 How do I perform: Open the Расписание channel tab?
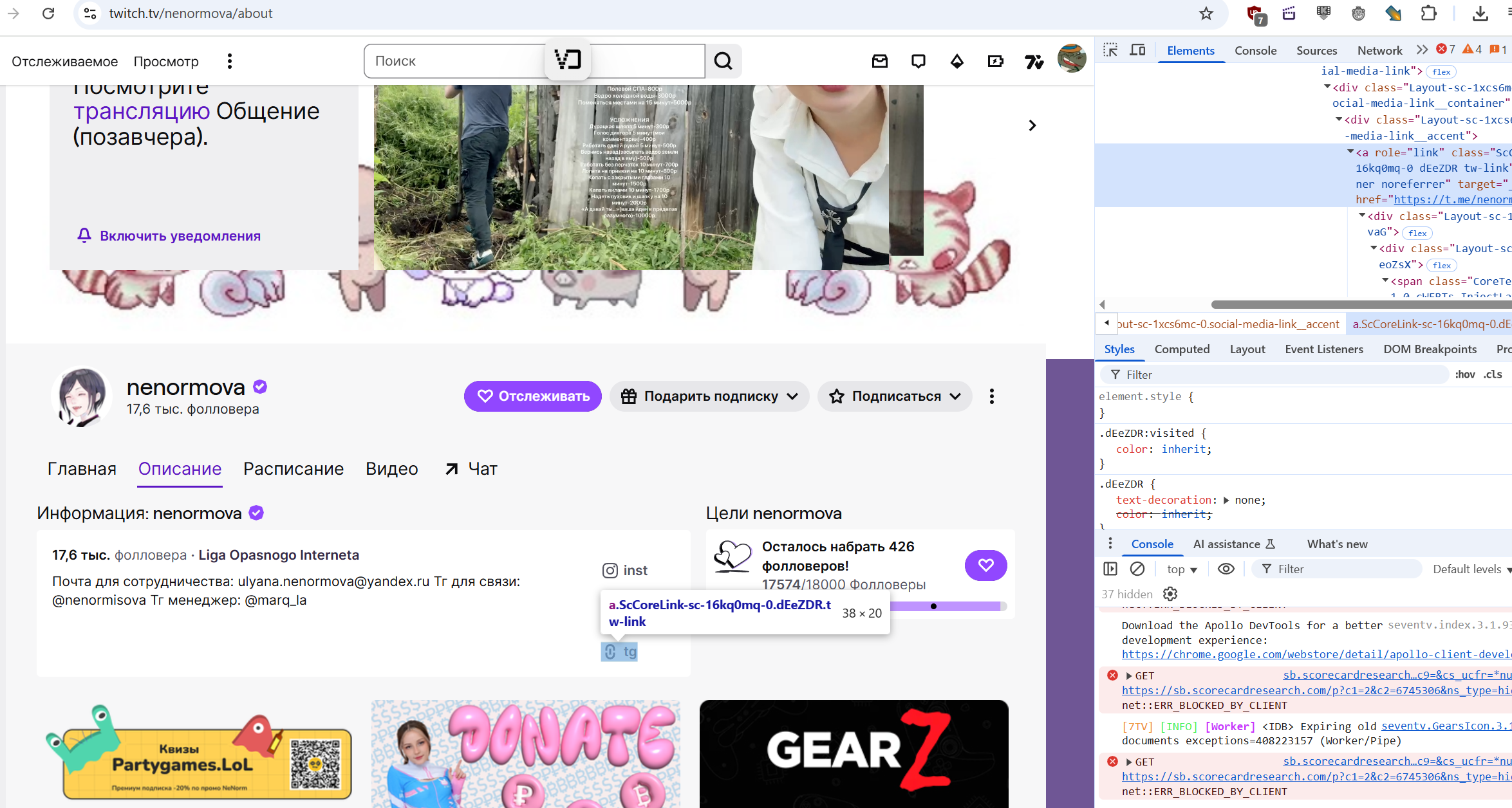[x=294, y=469]
